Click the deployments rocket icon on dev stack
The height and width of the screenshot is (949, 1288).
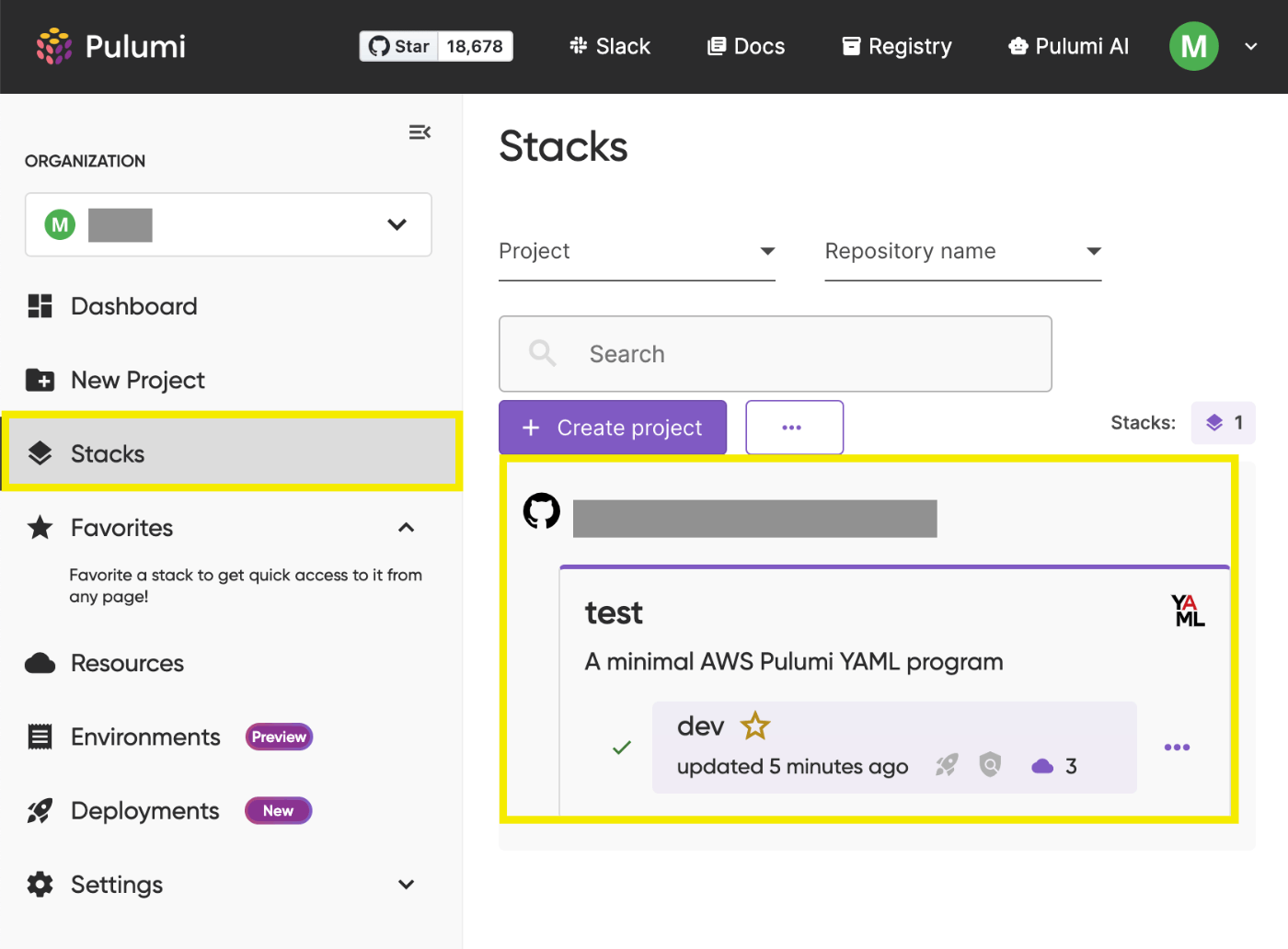click(947, 765)
